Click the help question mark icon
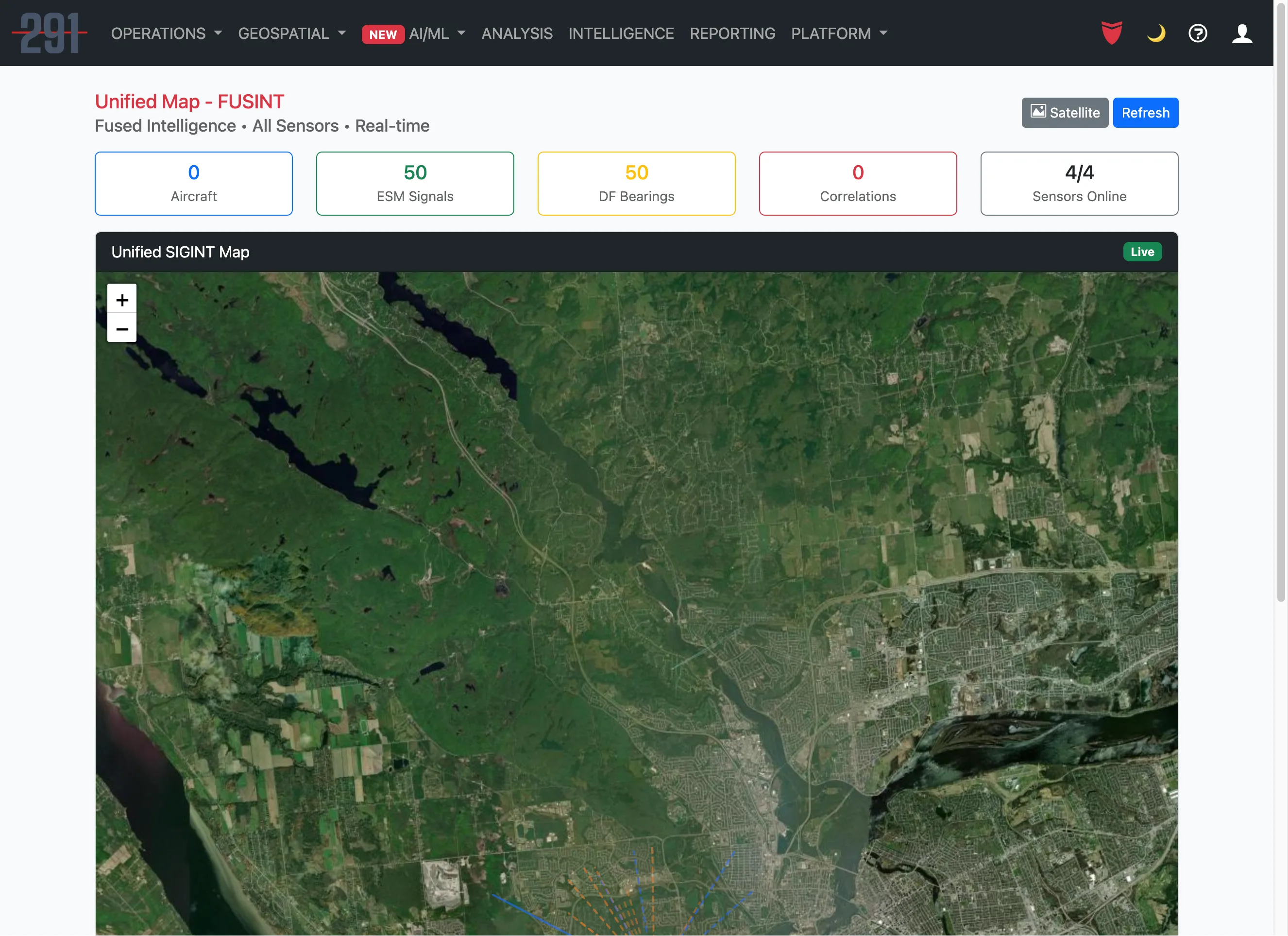This screenshot has width=1288, height=936. (x=1198, y=34)
